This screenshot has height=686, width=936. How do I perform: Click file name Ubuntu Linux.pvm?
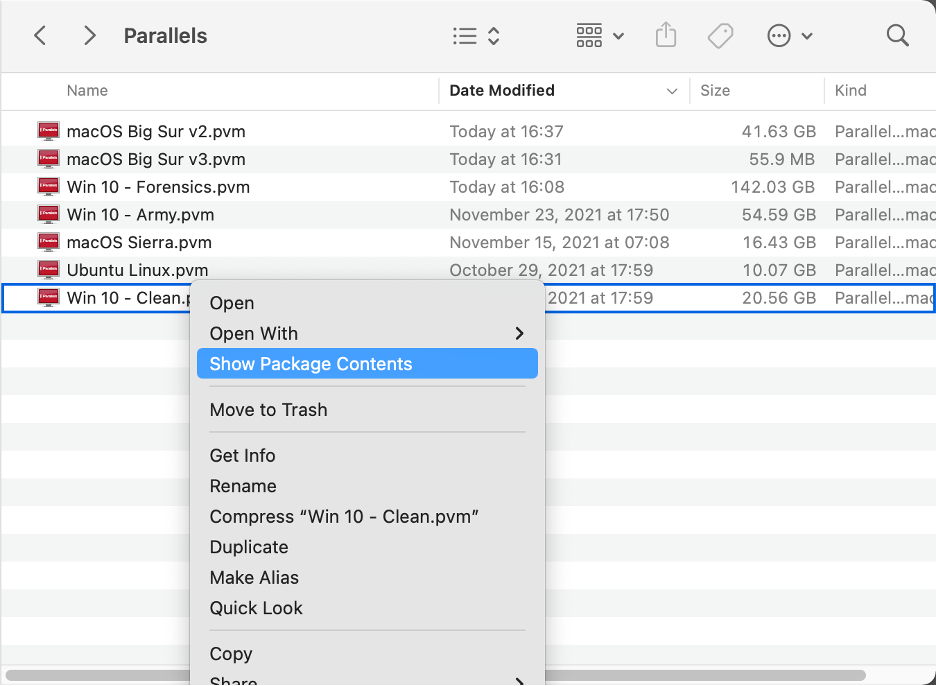click(137, 270)
